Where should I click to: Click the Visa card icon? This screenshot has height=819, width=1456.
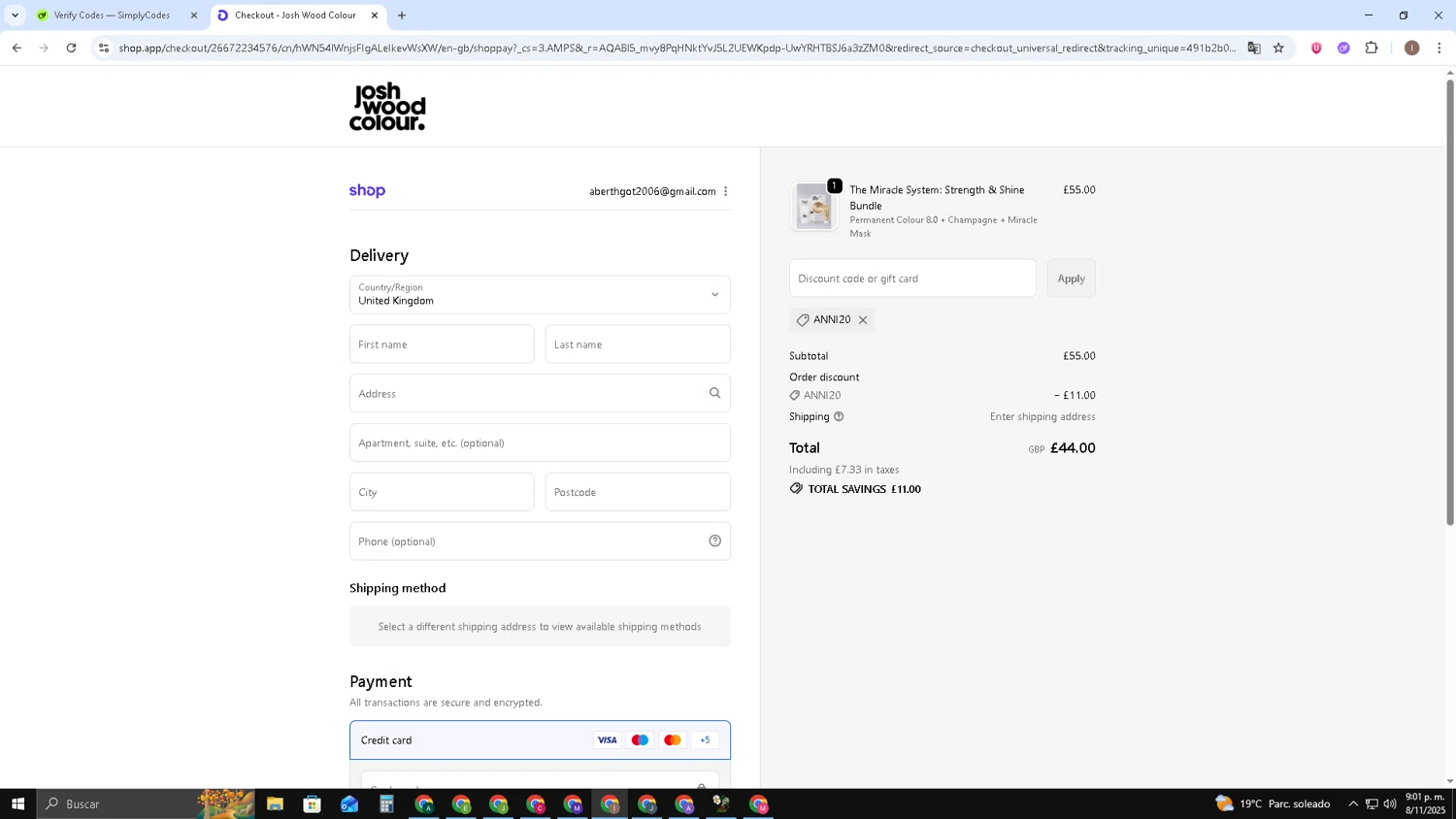click(x=607, y=740)
